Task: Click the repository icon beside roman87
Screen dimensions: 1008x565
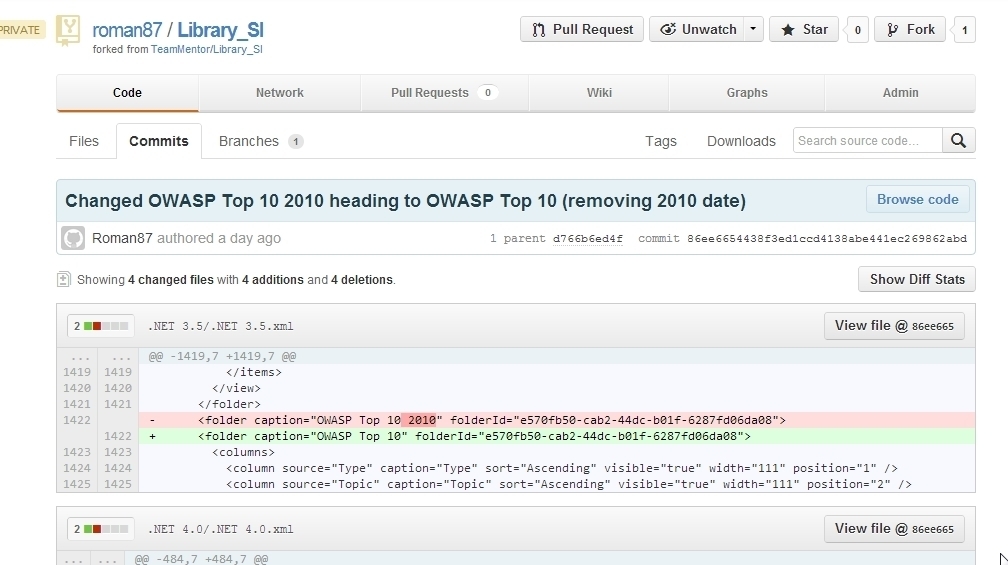Action: (x=68, y=30)
